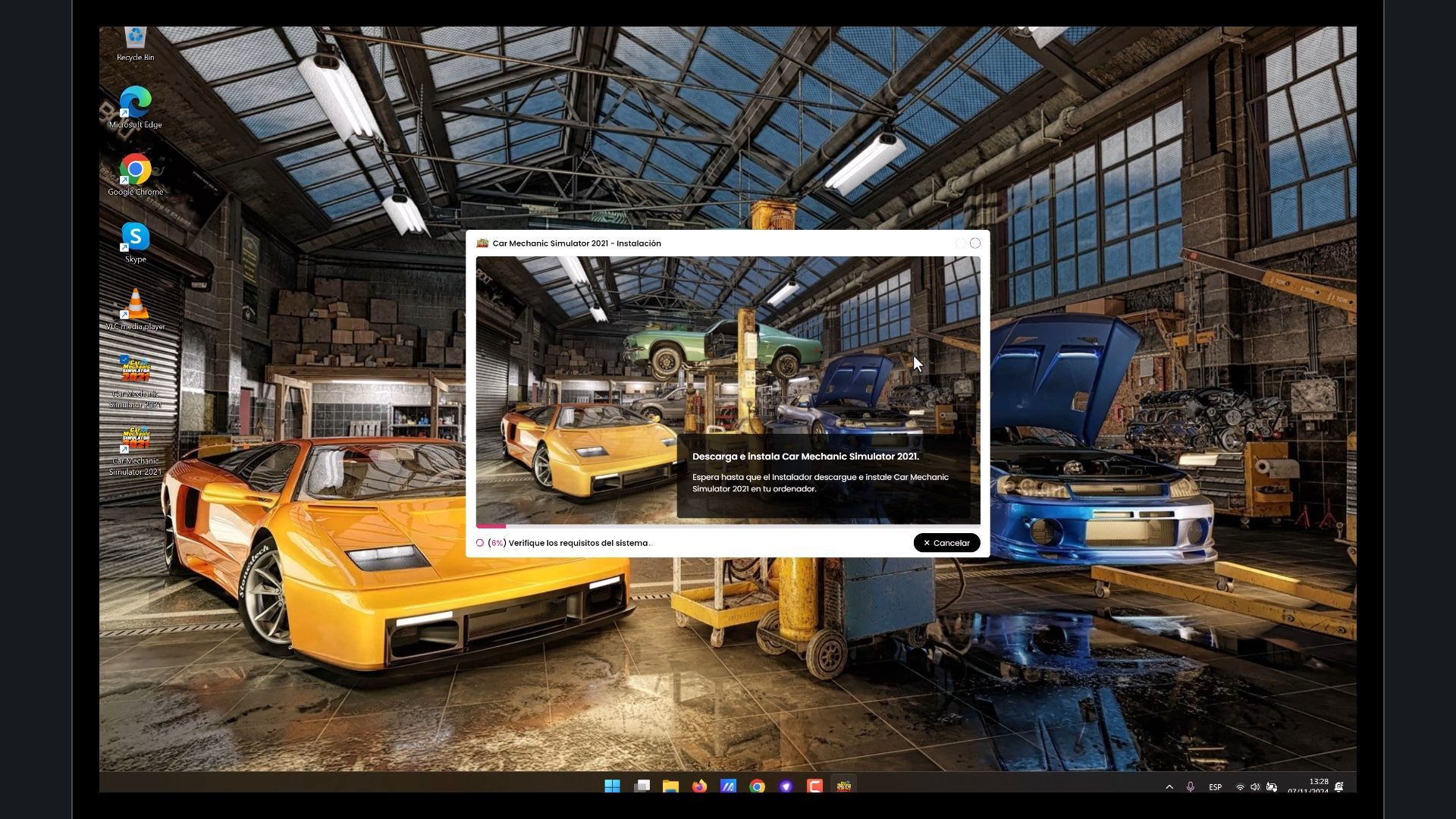
Task: Select the lower Car Mechanic Simulator 2021 desktop icon
Action: (135, 450)
